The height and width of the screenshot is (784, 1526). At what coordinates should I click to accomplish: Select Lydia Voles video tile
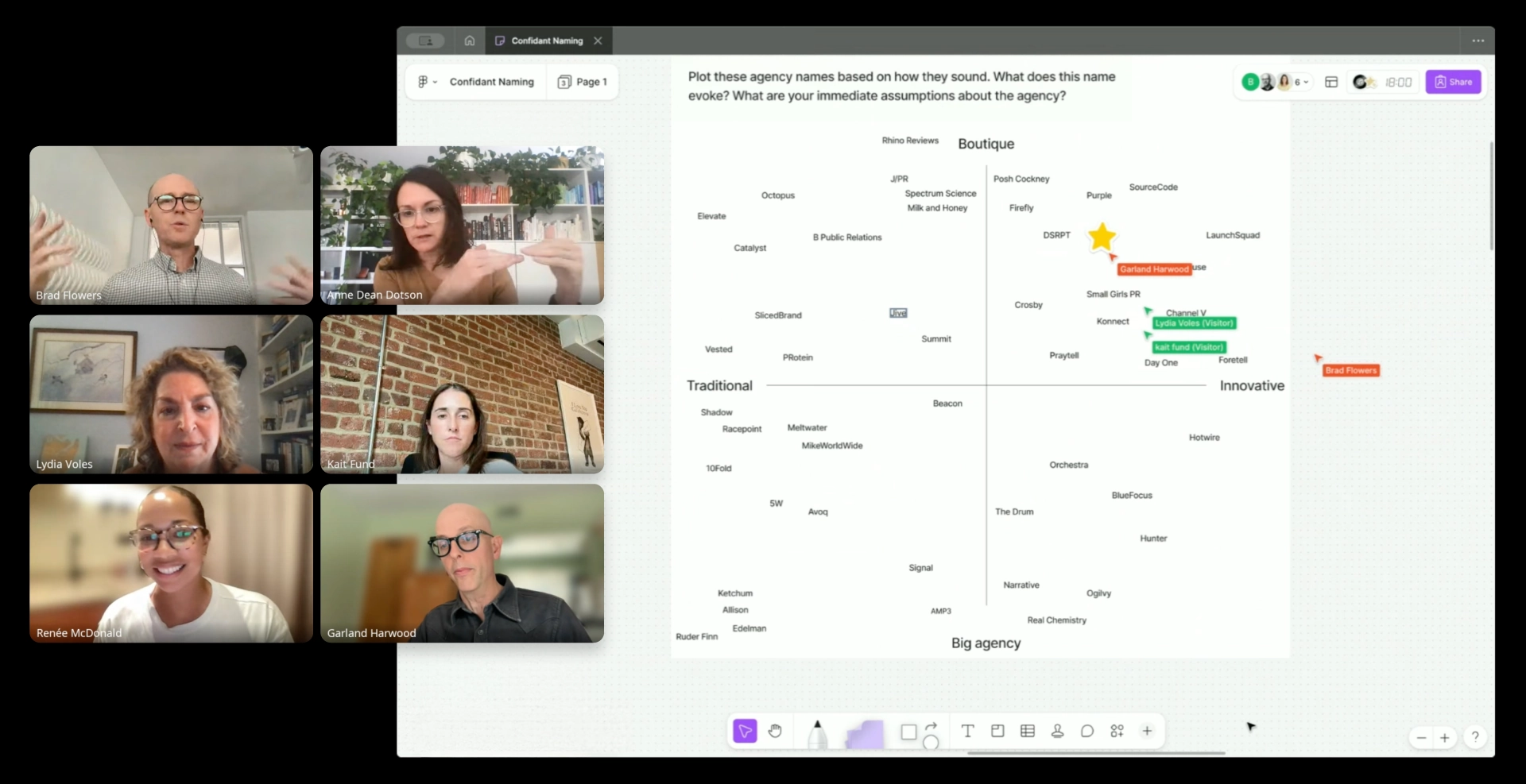(172, 394)
